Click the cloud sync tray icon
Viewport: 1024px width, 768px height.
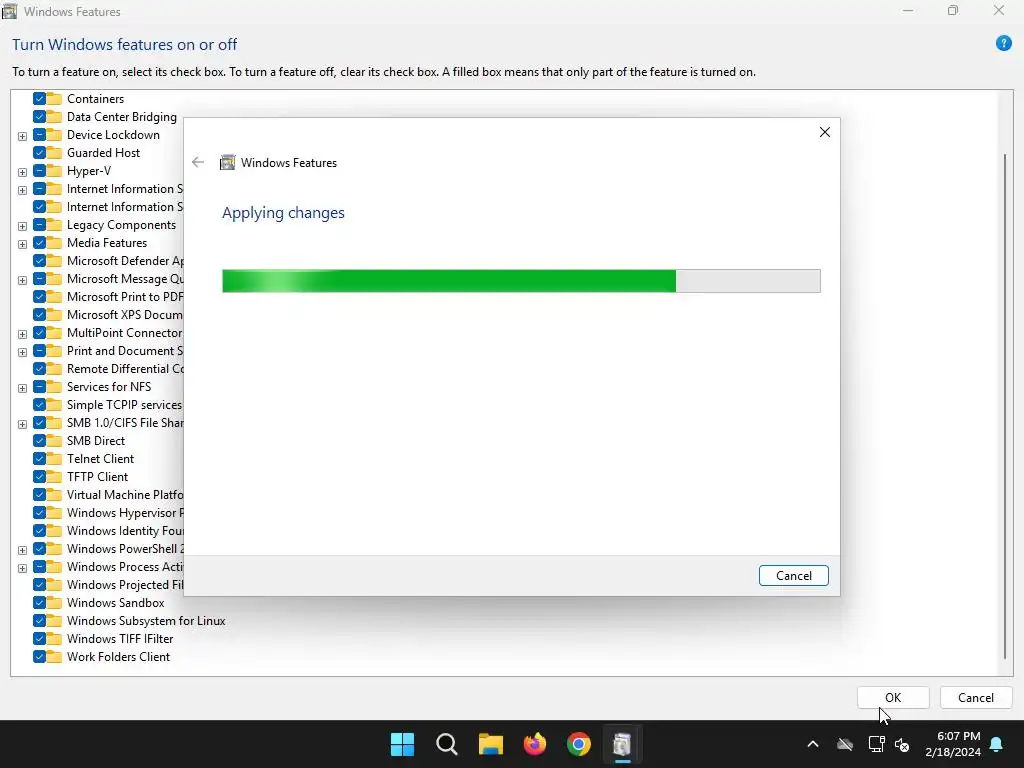click(845, 744)
